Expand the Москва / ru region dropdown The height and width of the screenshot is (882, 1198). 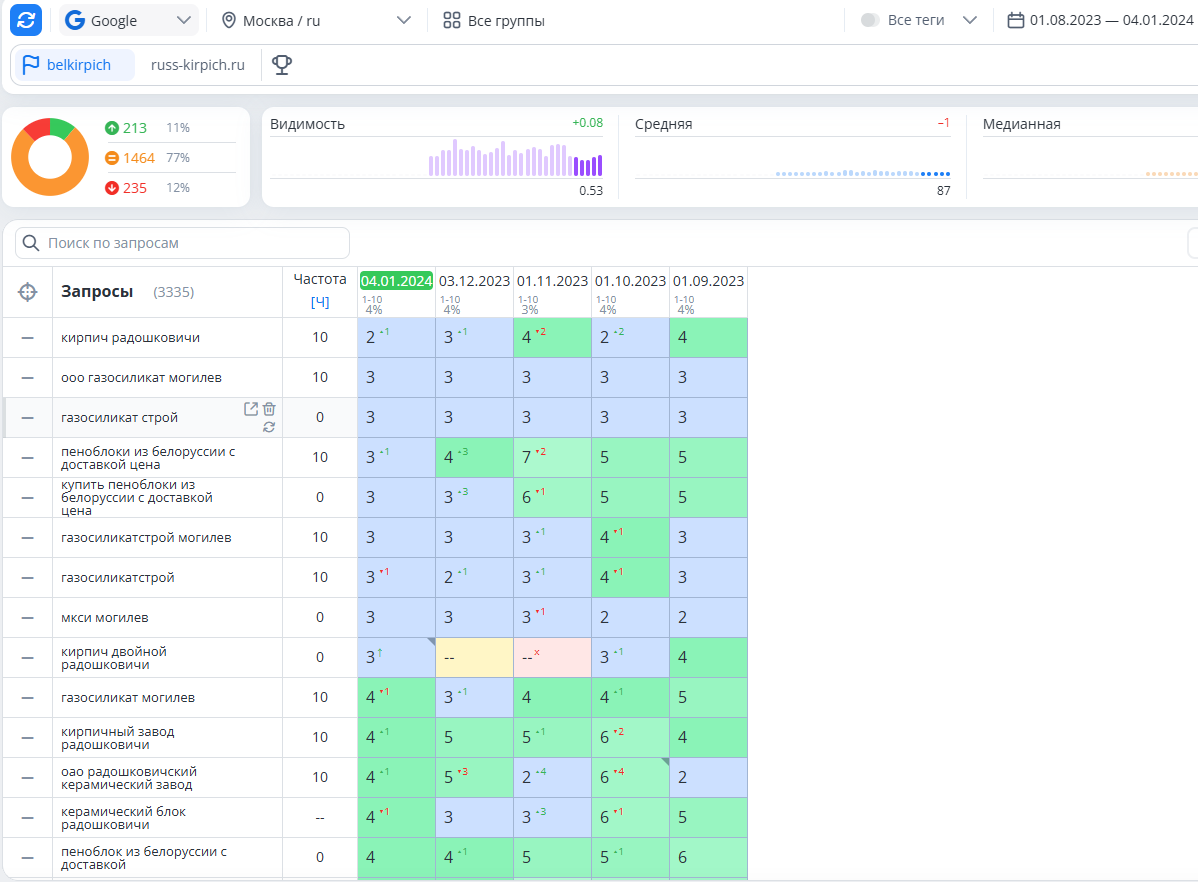[316, 21]
